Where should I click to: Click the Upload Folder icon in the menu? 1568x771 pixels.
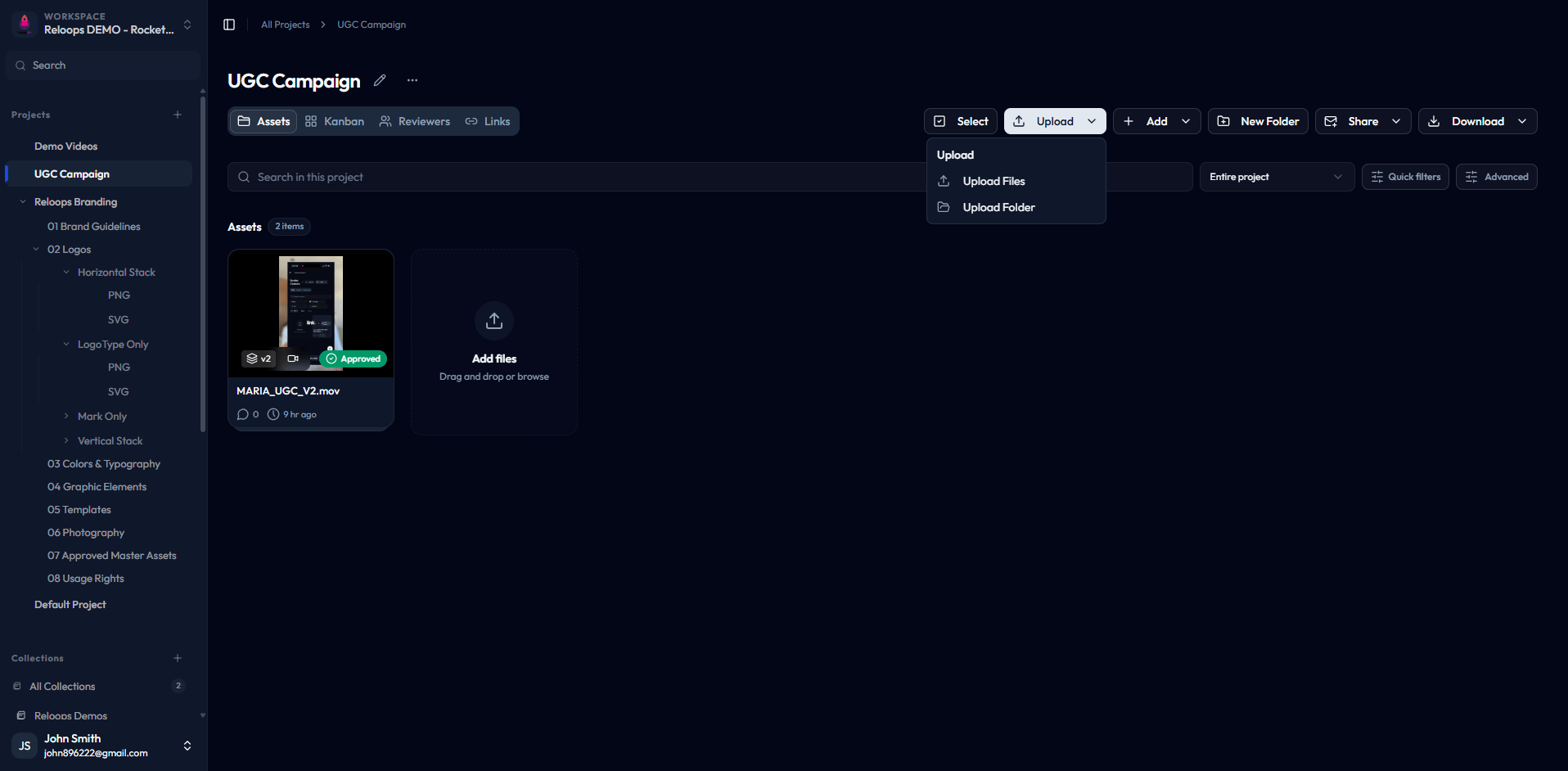(944, 207)
